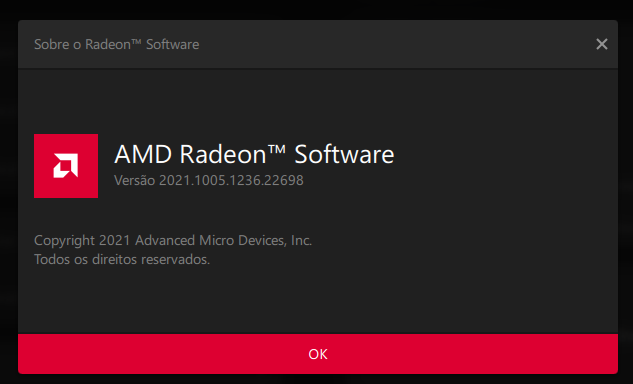Click the word Radeon in large heading
The height and width of the screenshot is (384, 633).
[223, 154]
